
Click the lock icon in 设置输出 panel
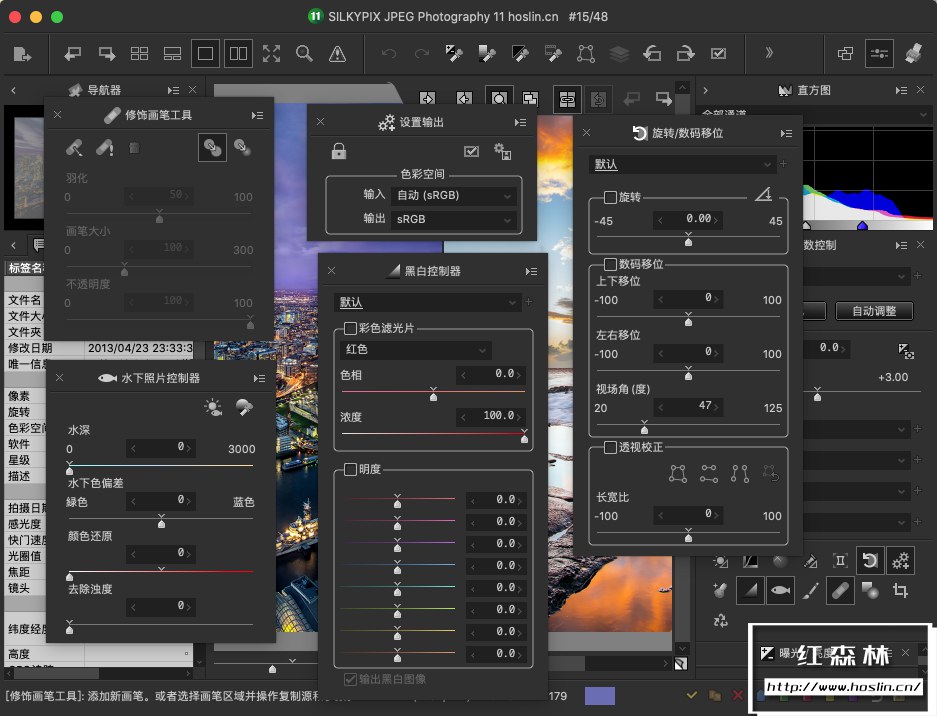pos(339,151)
